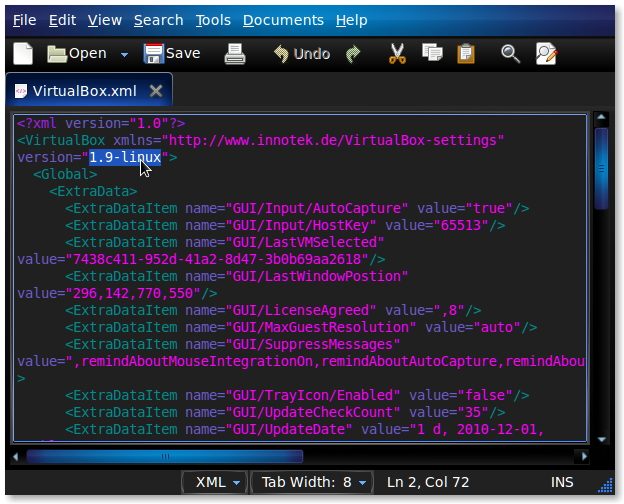
Task: Open the Tab Width dropdown
Action: tap(312, 482)
